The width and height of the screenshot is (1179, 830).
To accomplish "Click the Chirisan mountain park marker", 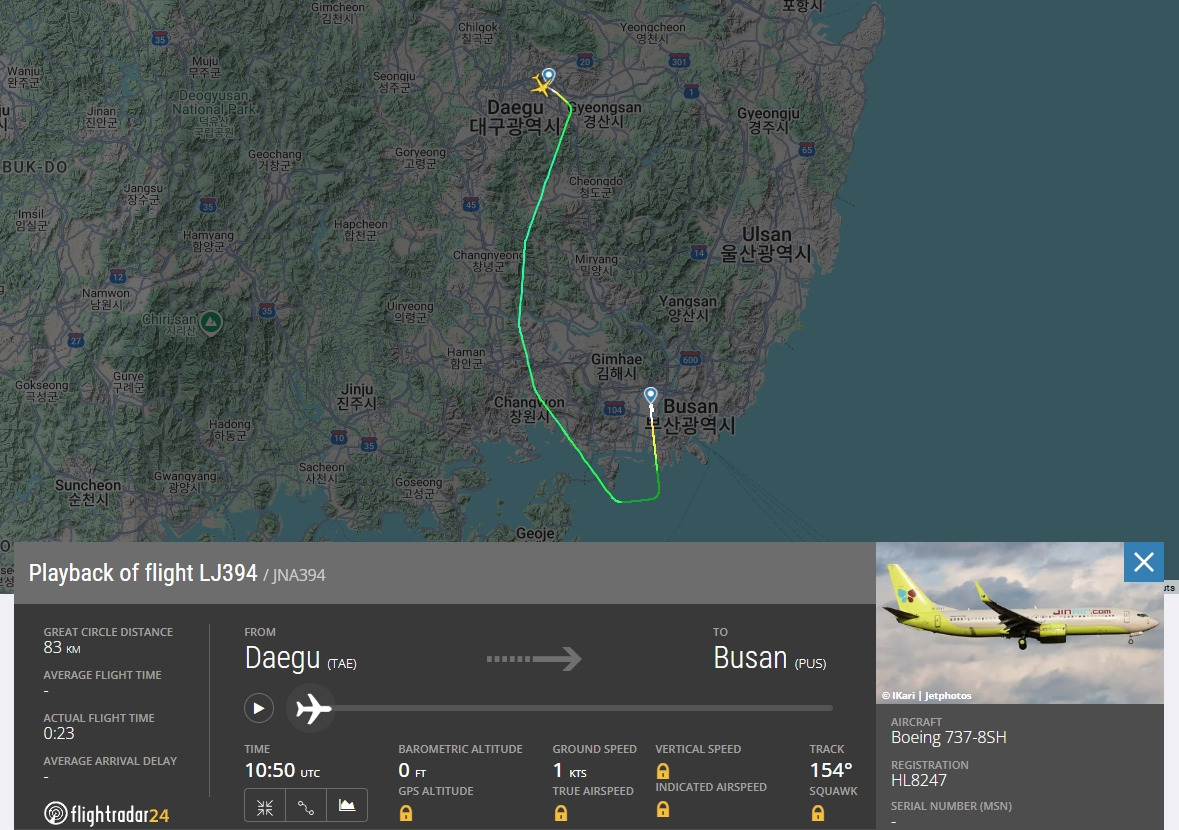I will click(211, 323).
